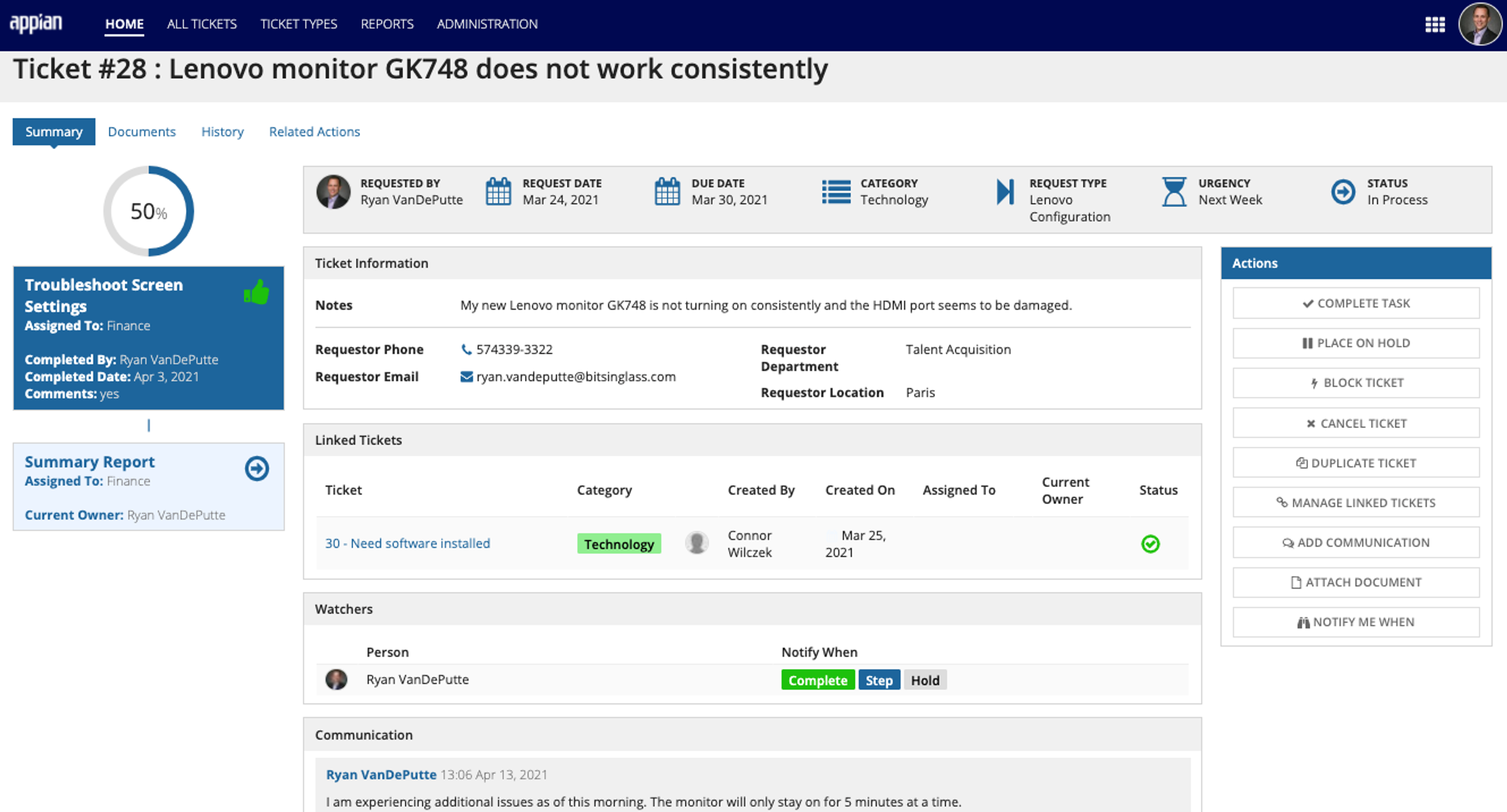Viewport: 1507px width, 812px height.
Task: Click the Summary Report card title
Action: 89,462
